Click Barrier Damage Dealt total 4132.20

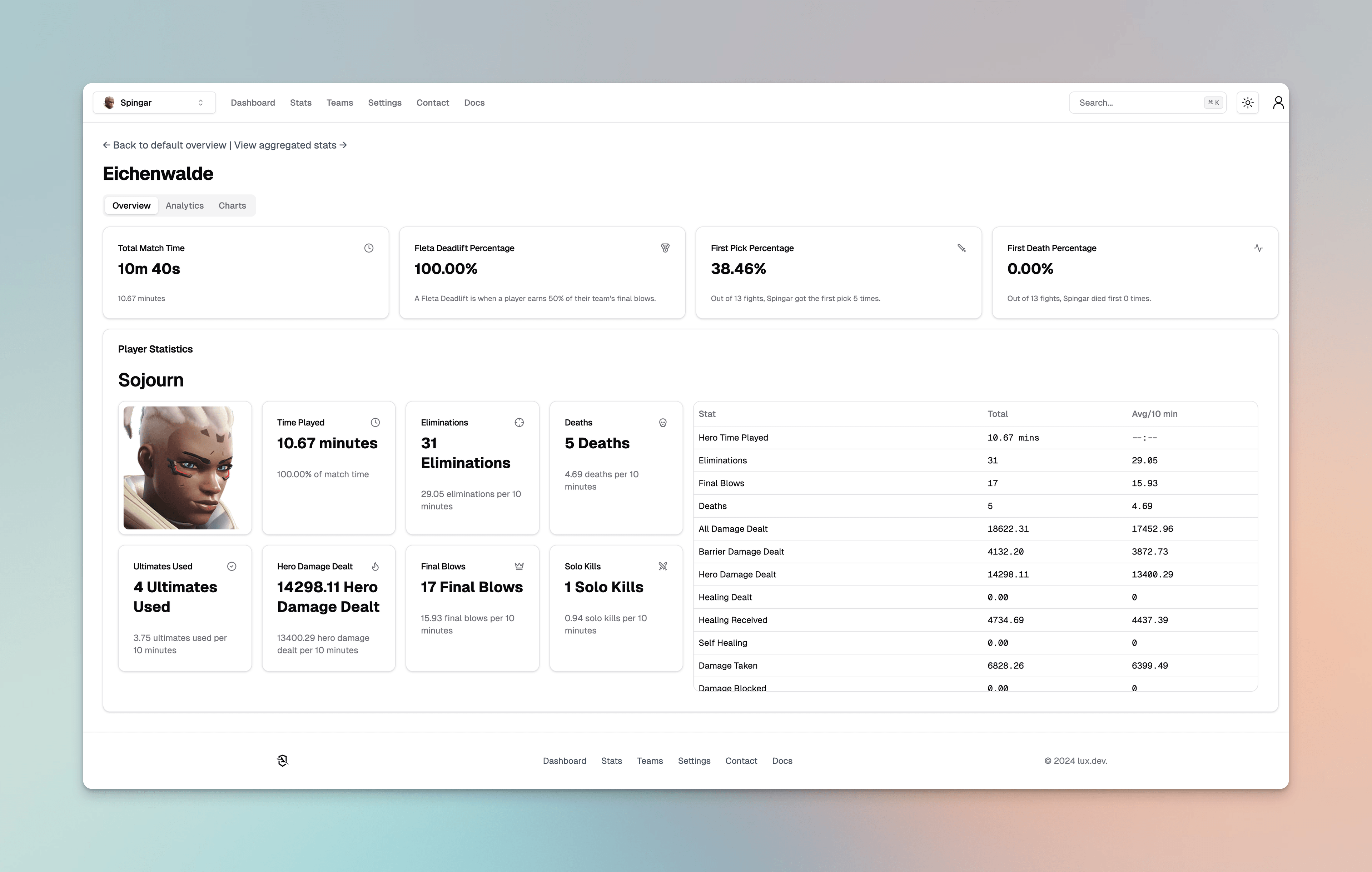click(1005, 552)
